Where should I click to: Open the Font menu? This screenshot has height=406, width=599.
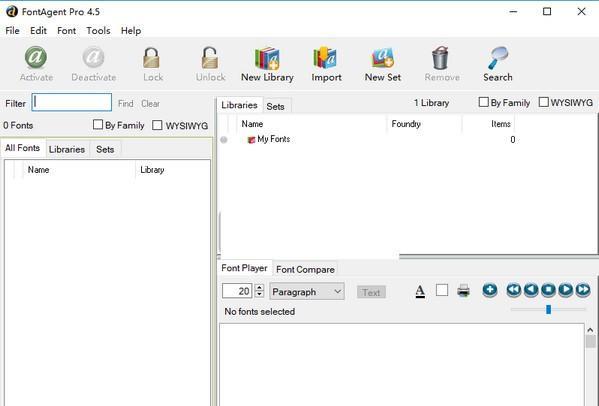coord(66,31)
